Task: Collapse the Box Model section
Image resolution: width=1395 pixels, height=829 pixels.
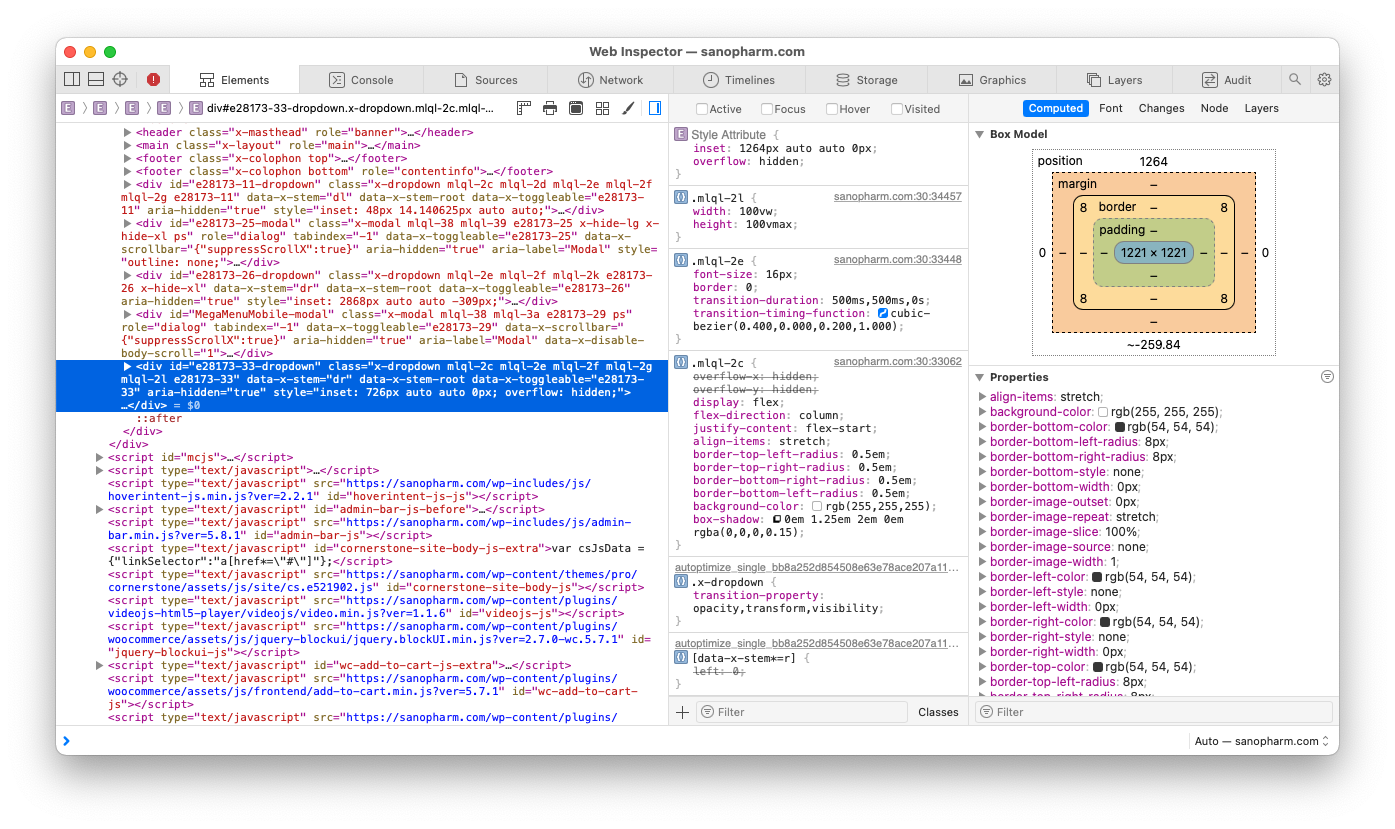Action: [980, 135]
